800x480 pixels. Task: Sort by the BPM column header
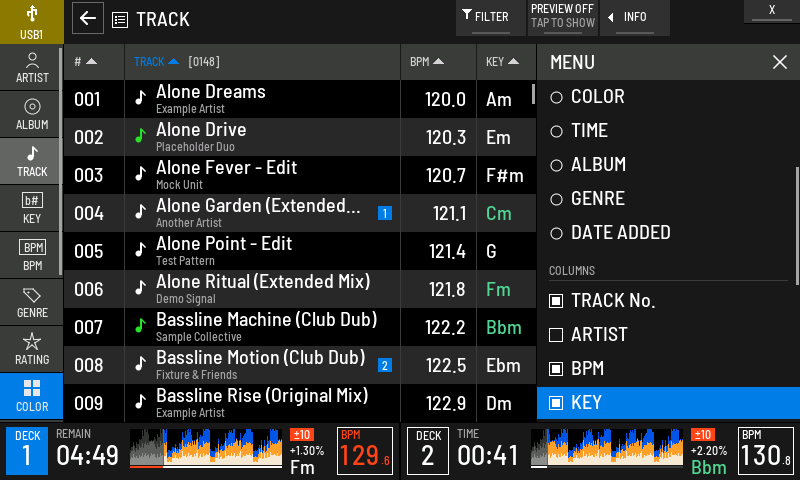pos(439,62)
